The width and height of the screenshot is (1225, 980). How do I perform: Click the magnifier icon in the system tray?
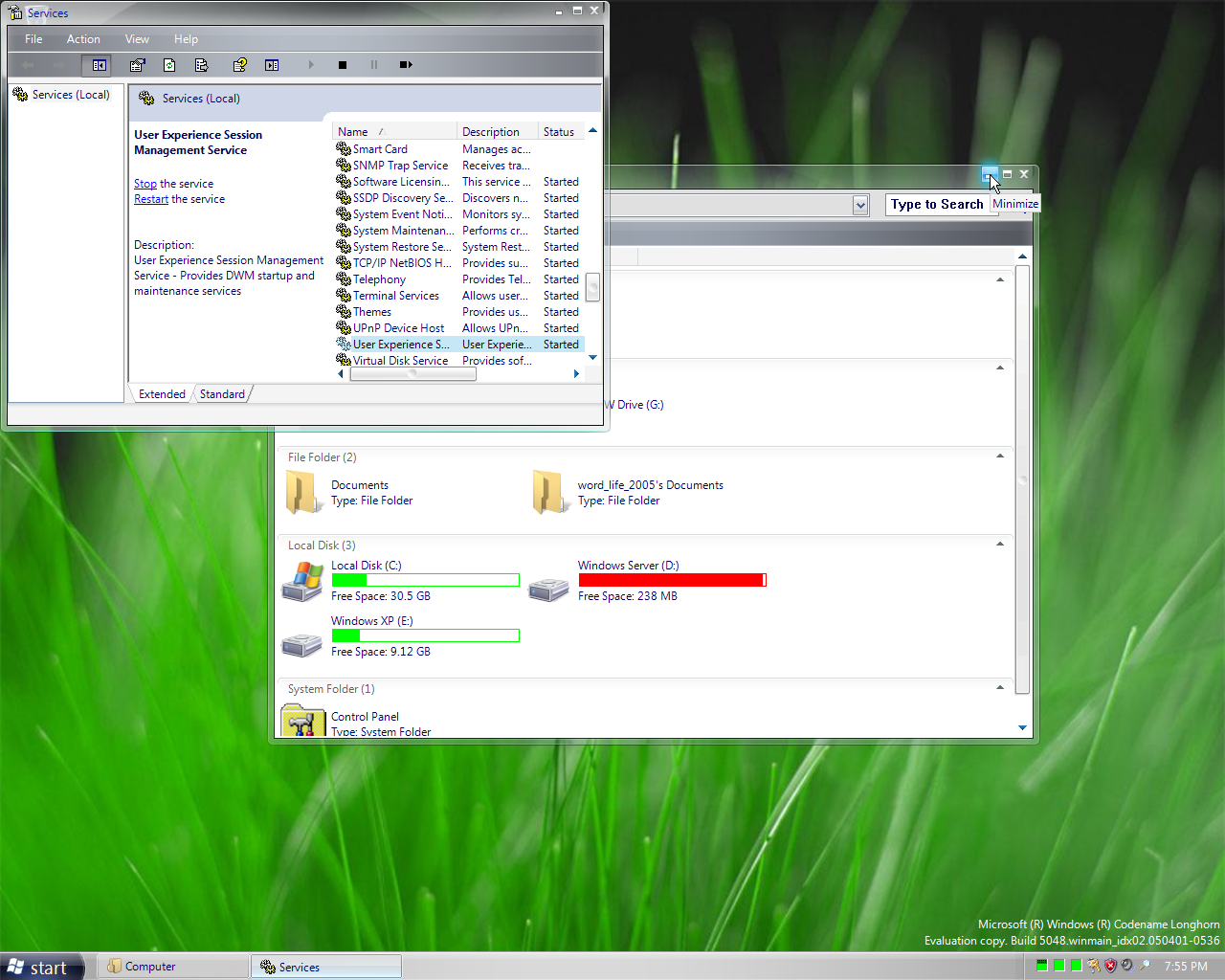tap(1144, 966)
